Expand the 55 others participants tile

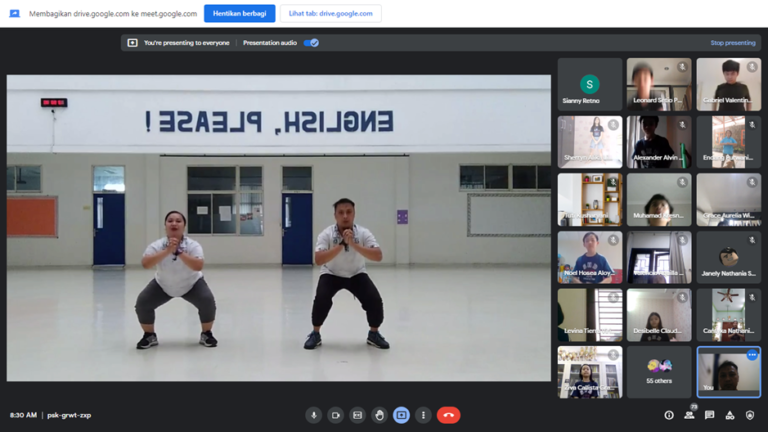pos(659,372)
